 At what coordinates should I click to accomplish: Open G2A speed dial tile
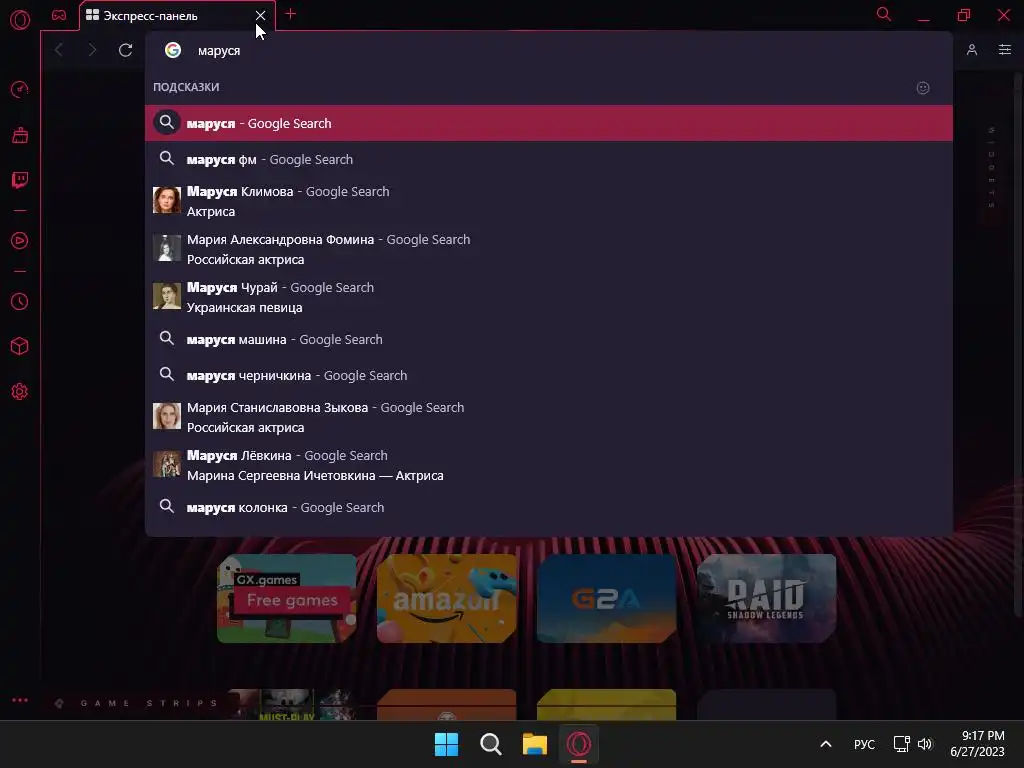tap(607, 598)
